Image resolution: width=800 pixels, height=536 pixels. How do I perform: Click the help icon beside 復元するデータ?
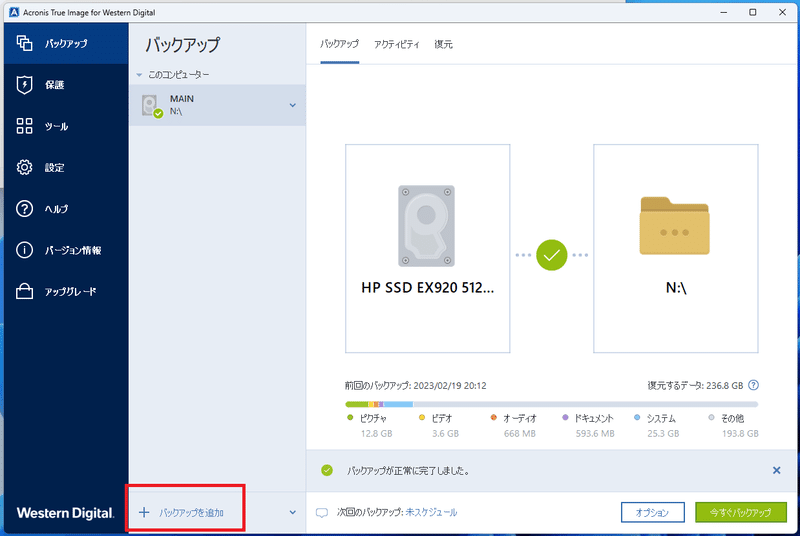click(x=753, y=385)
